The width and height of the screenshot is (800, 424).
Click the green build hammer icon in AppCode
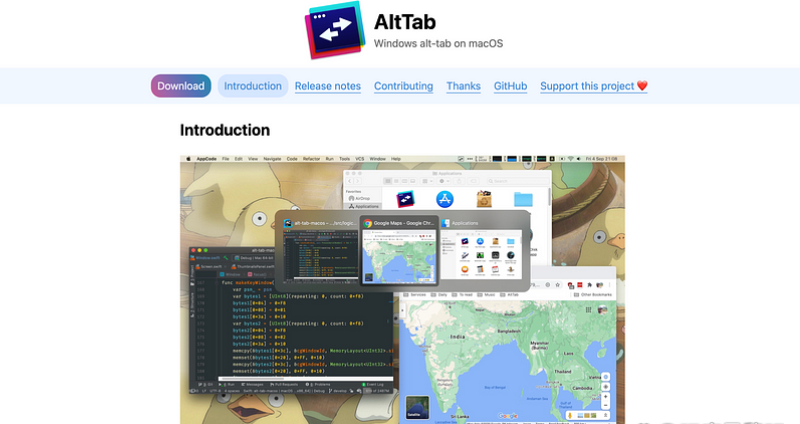[x=226, y=258]
